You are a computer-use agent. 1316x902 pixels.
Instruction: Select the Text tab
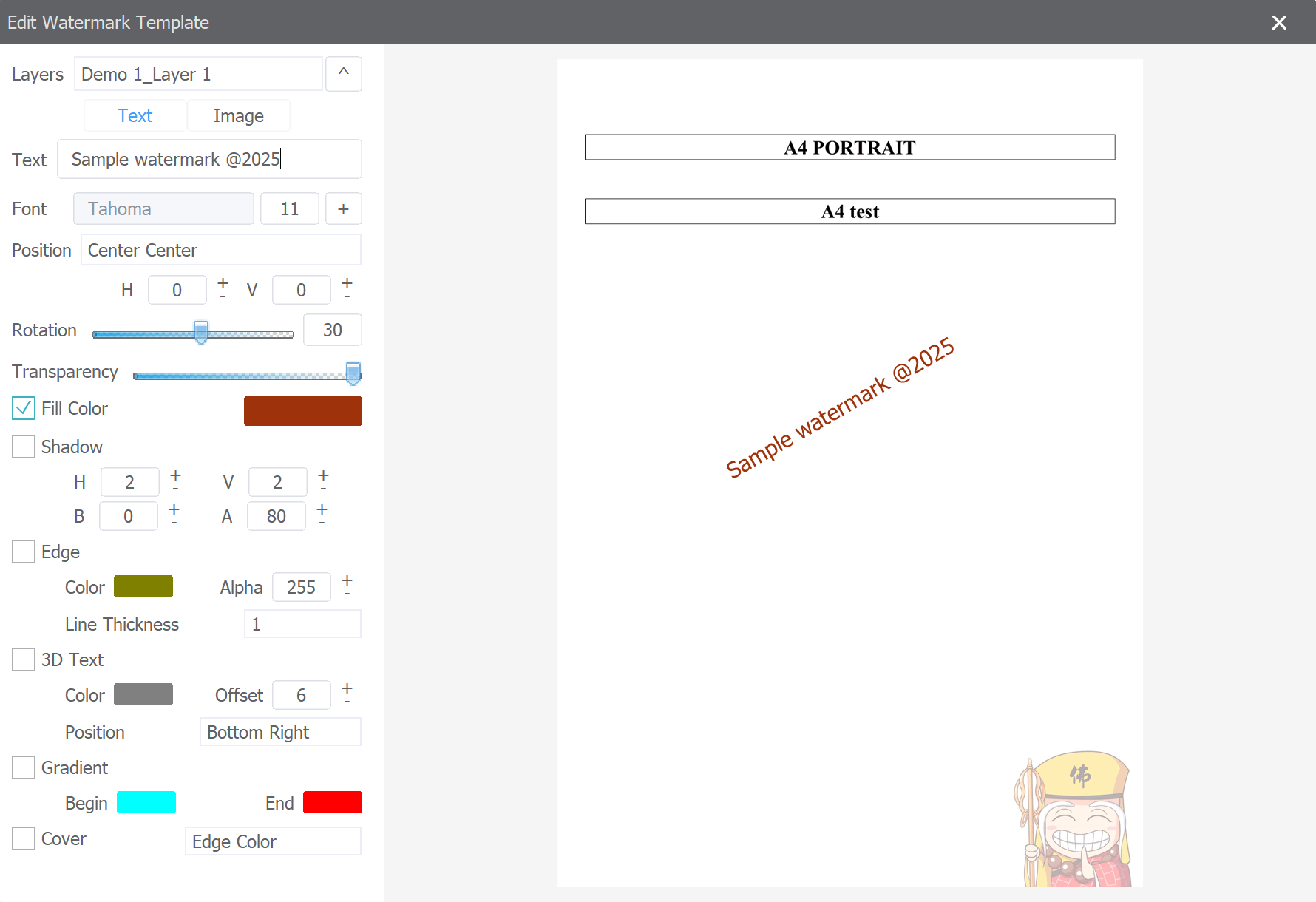(x=135, y=116)
